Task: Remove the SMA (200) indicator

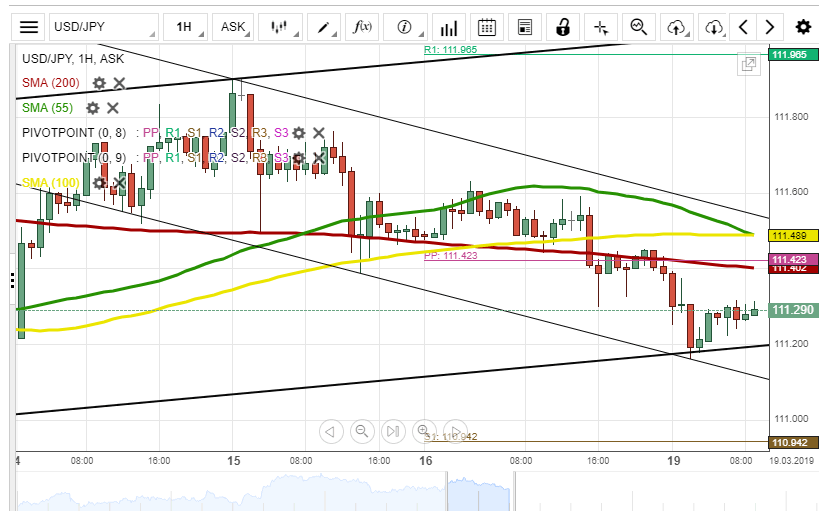Action: [120, 83]
